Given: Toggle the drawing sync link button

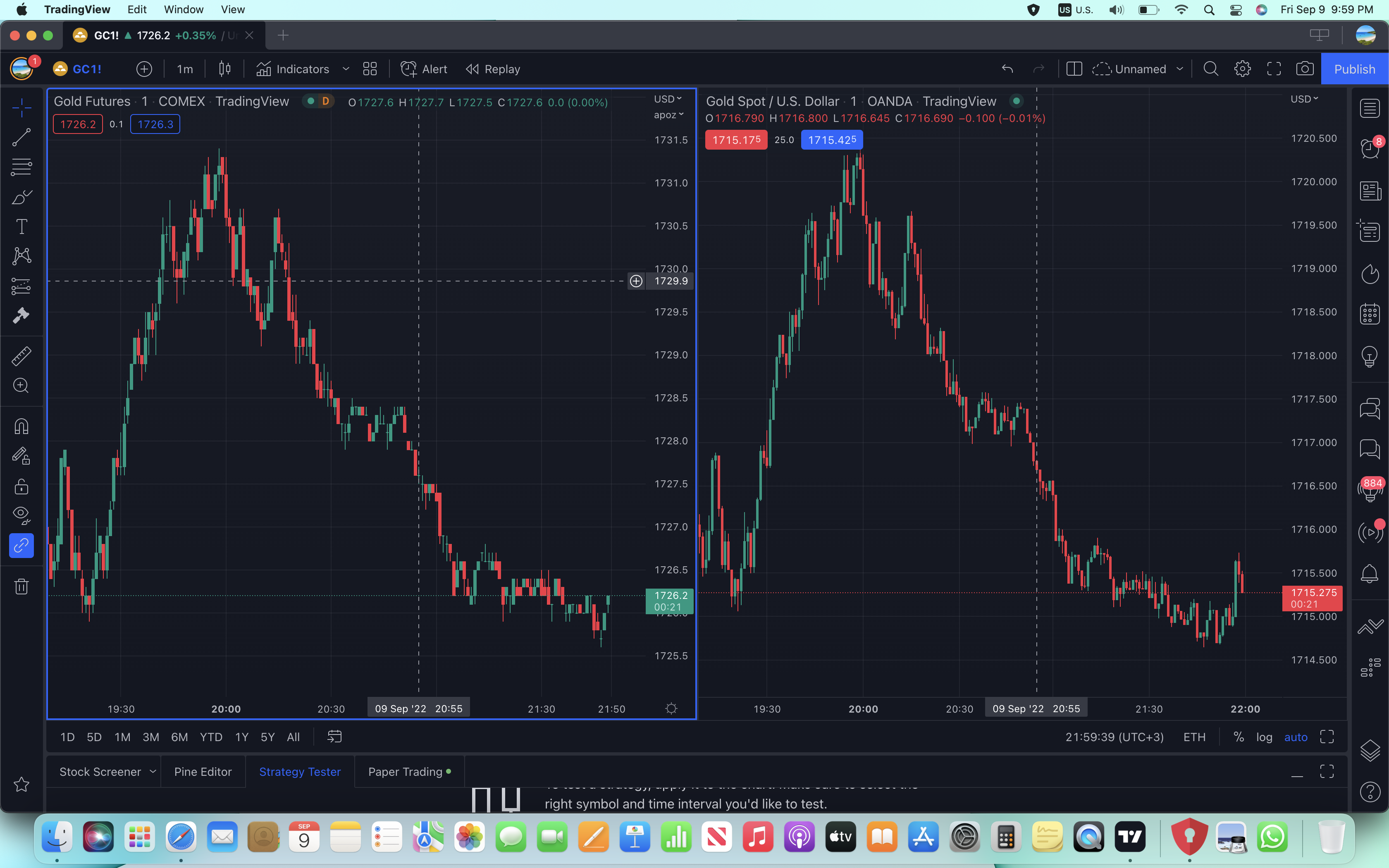Looking at the screenshot, I should 21,545.
